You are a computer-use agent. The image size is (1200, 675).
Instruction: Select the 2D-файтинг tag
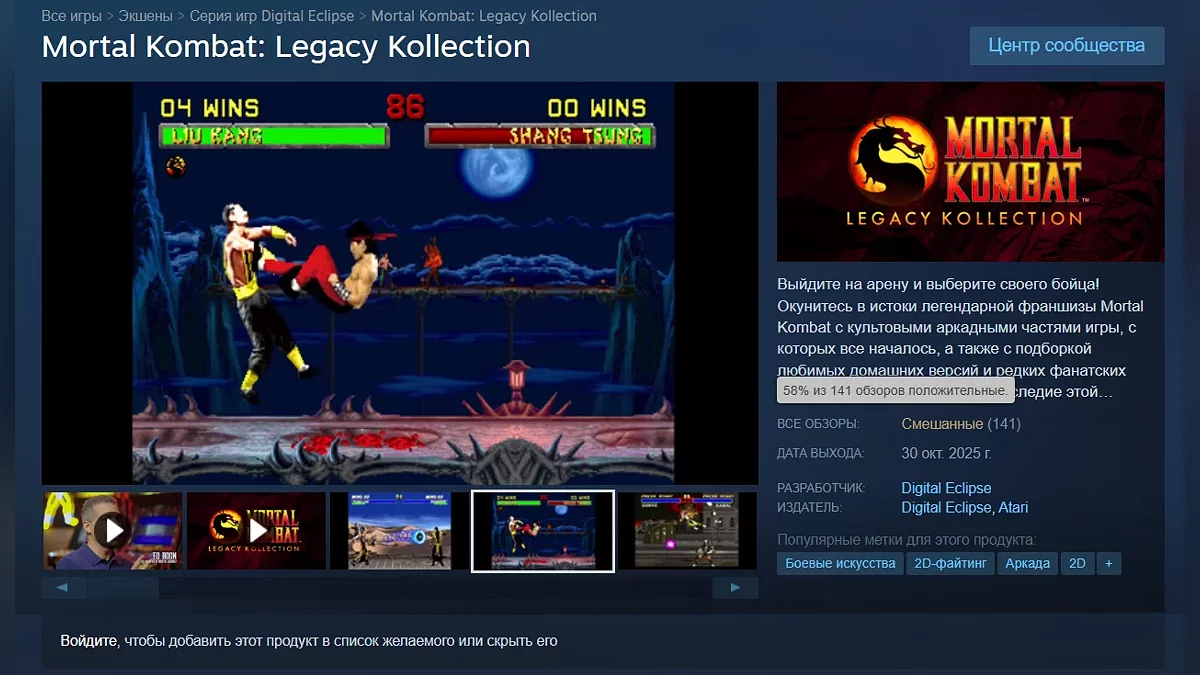(x=950, y=563)
